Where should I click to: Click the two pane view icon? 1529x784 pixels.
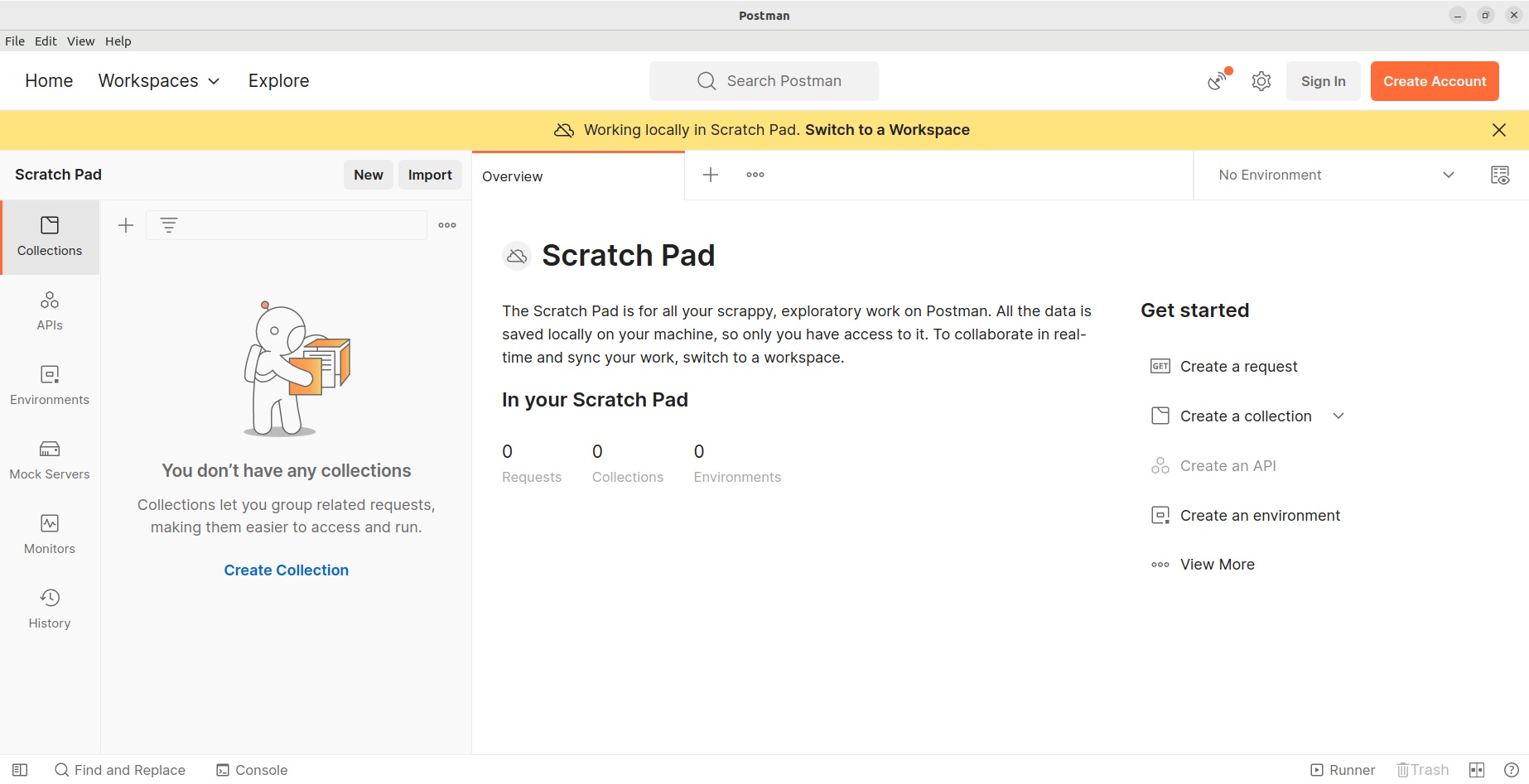coord(1477,770)
